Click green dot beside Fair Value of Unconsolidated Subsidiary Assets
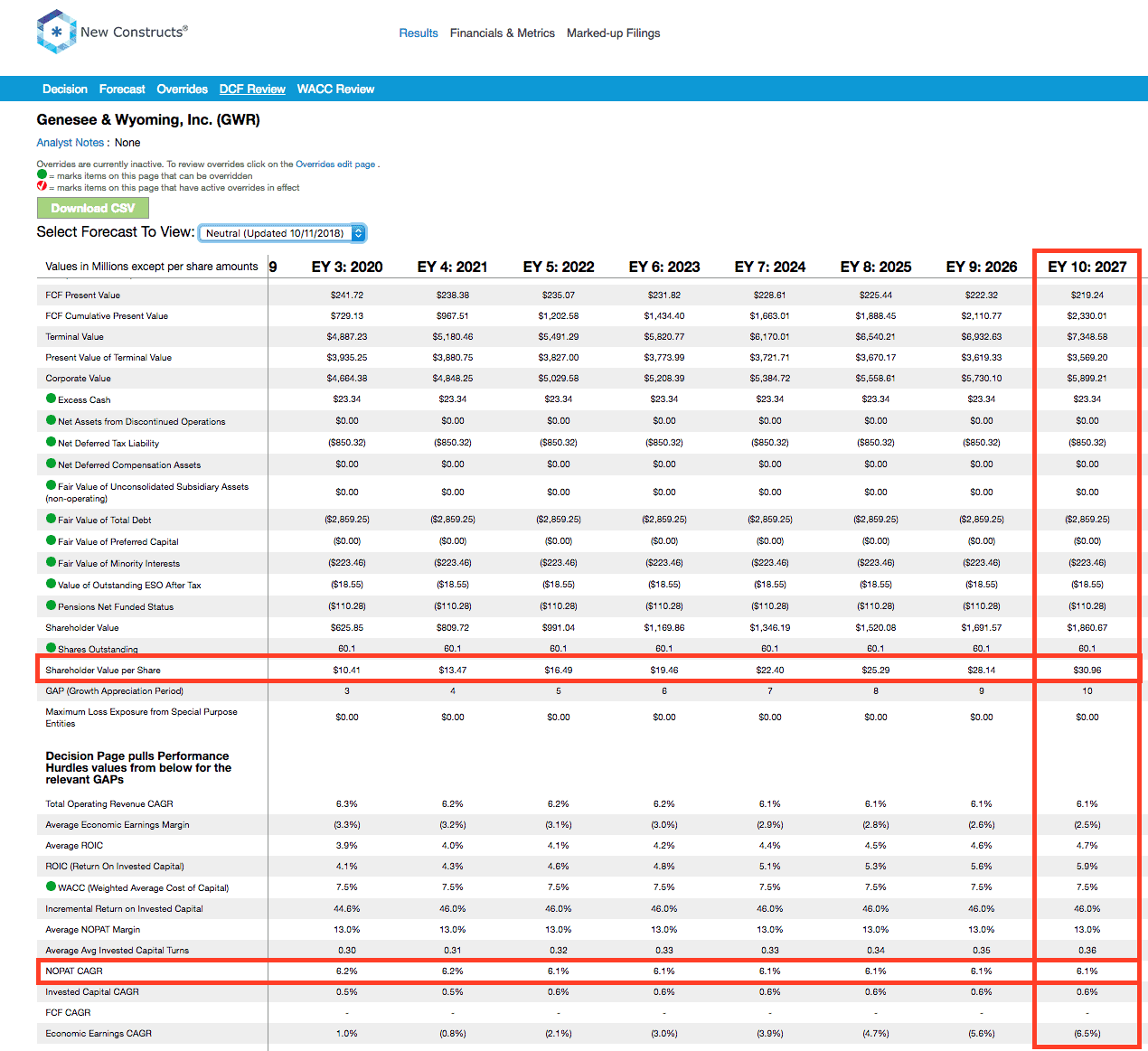The width and height of the screenshot is (1148, 1051). pos(52,485)
